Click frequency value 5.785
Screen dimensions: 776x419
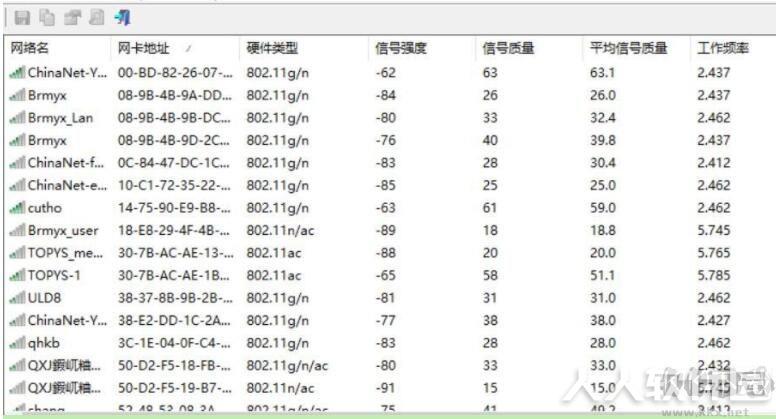714,276
